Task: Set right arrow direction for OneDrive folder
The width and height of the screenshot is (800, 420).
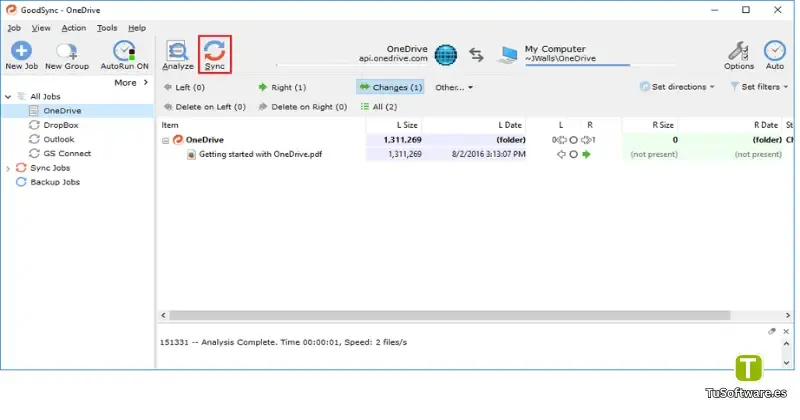Action: point(586,140)
